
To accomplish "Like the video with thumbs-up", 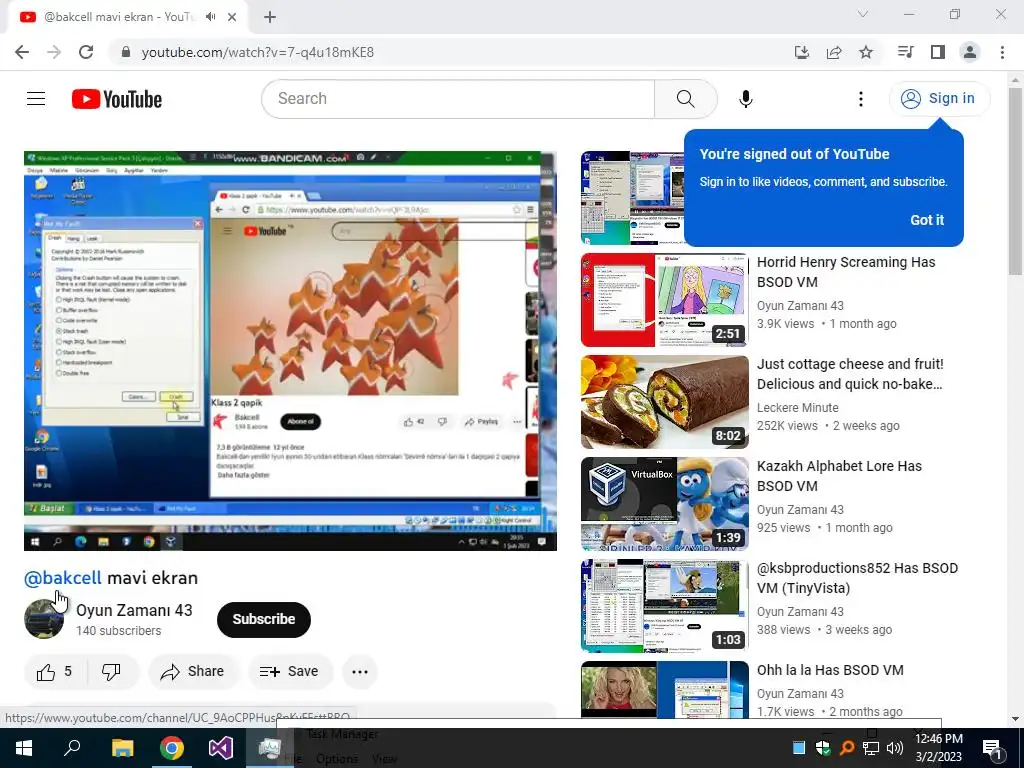I will pyautogui.click(x=55, y=671).
